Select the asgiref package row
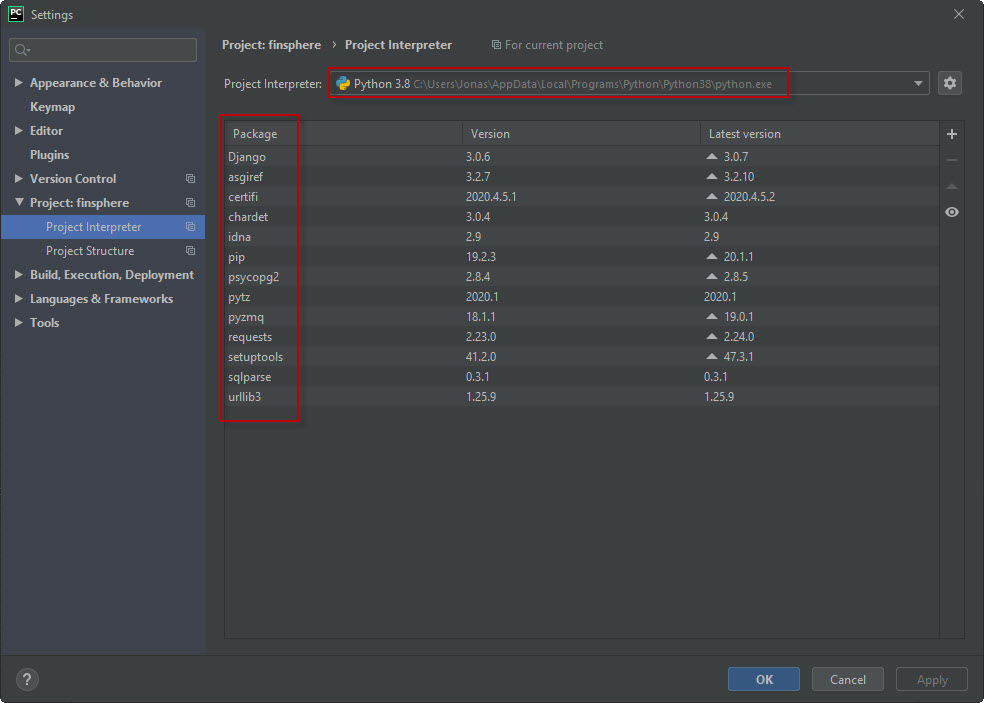Viewport: 984px width, 703px height. click(582, 176)
